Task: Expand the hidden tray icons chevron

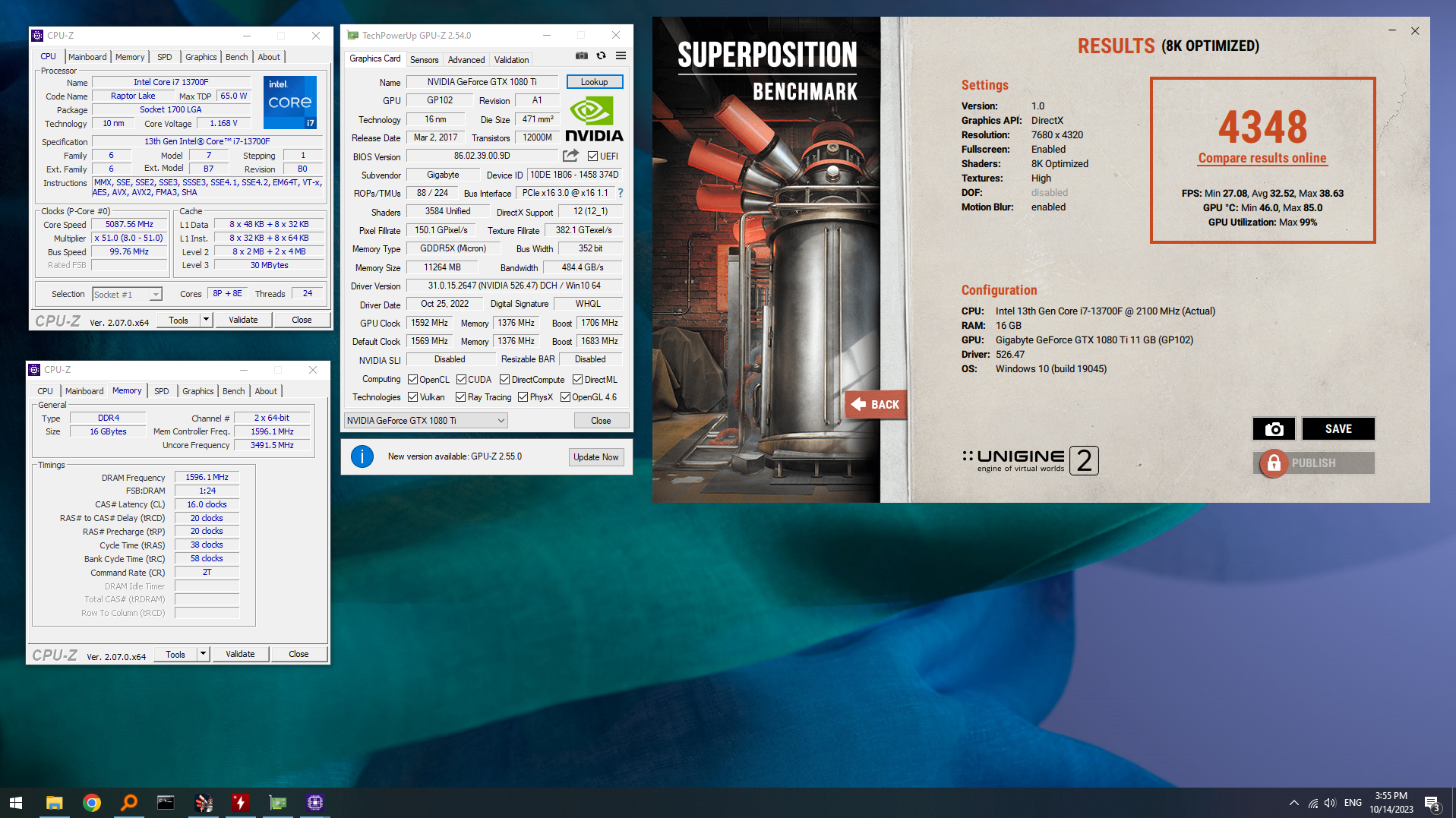Action: (1293, 803)
